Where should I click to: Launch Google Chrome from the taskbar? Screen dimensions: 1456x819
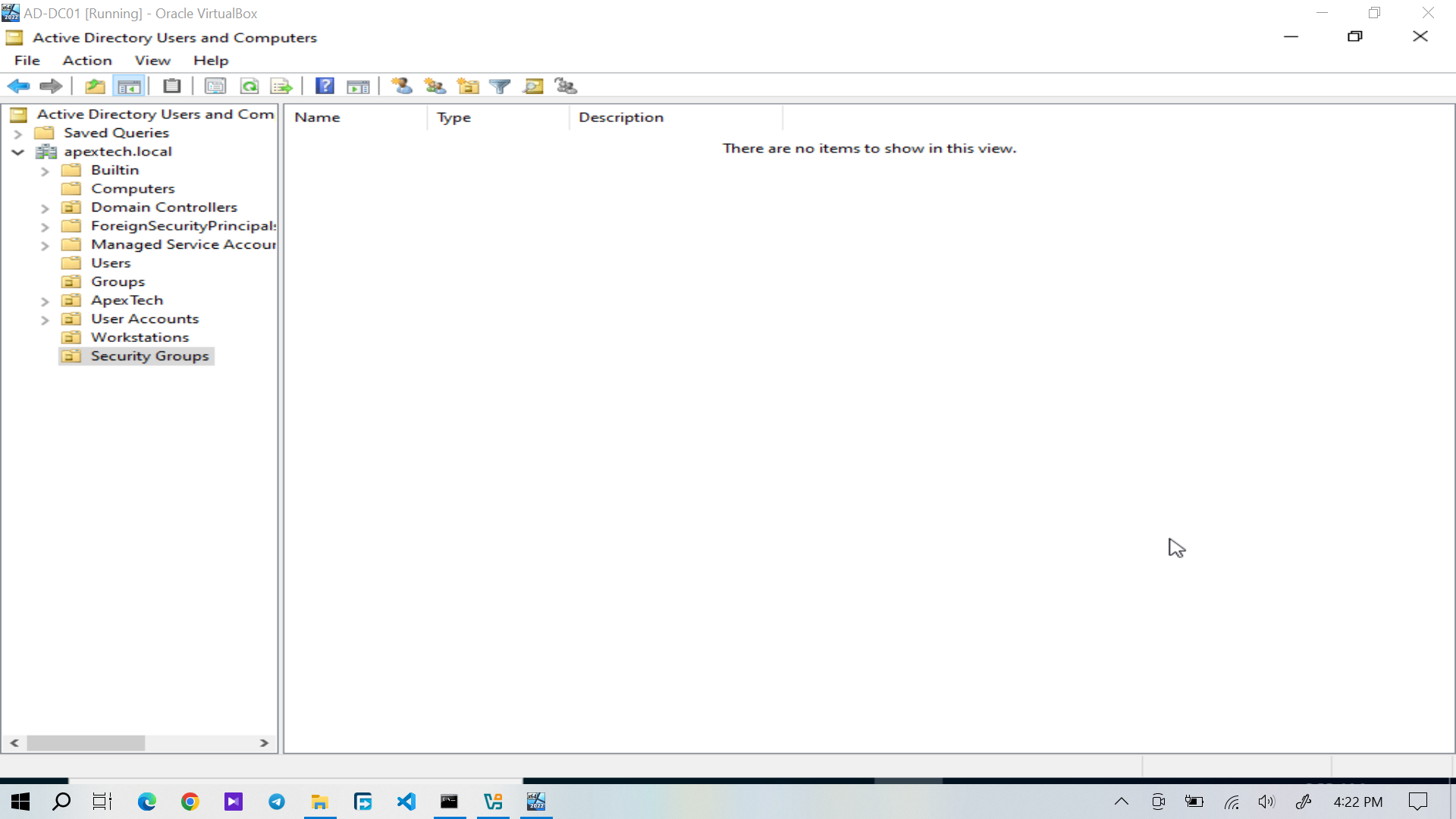190,802
